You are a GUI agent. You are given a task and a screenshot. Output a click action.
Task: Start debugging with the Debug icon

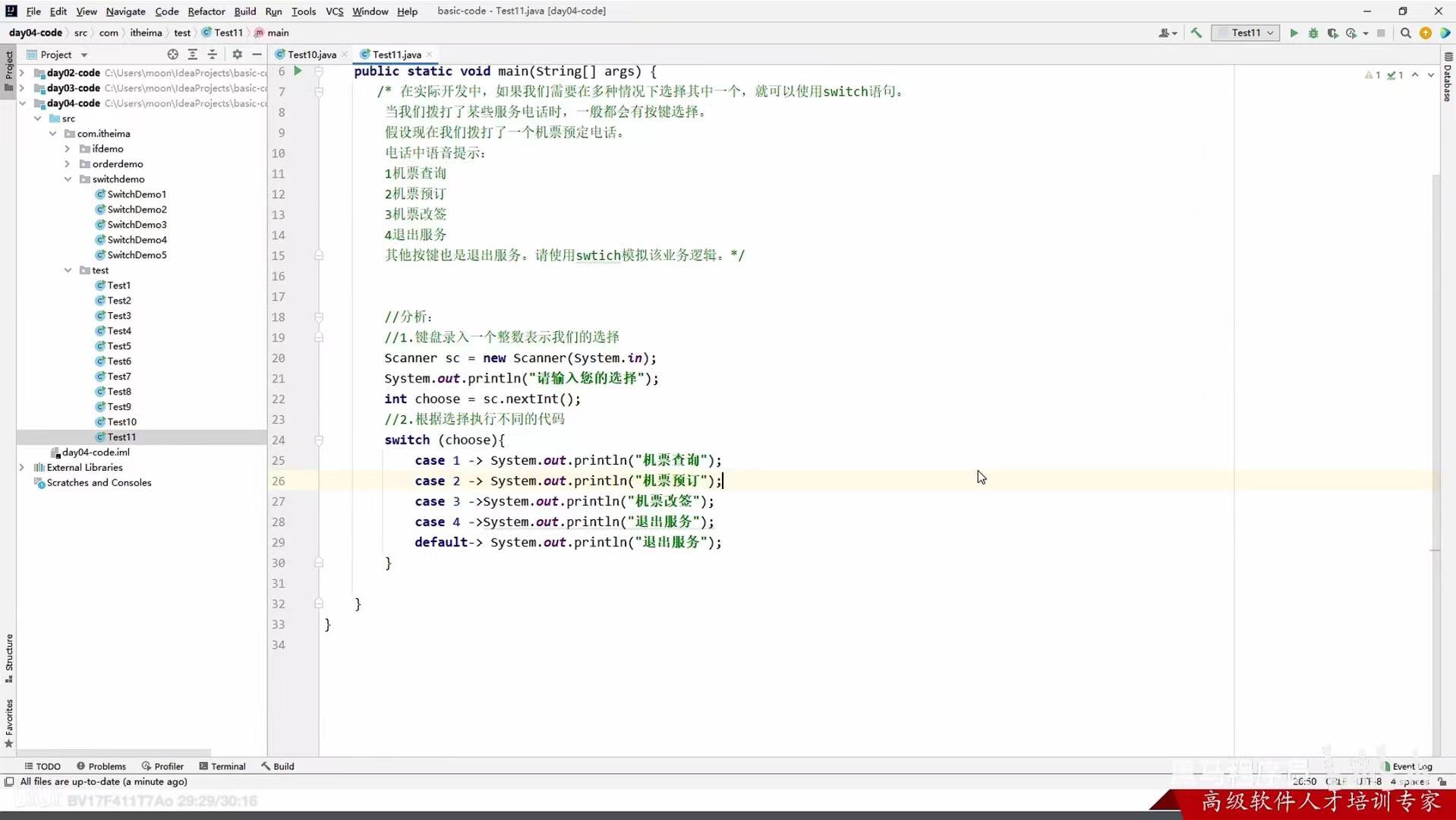[x=1313, y=33]
